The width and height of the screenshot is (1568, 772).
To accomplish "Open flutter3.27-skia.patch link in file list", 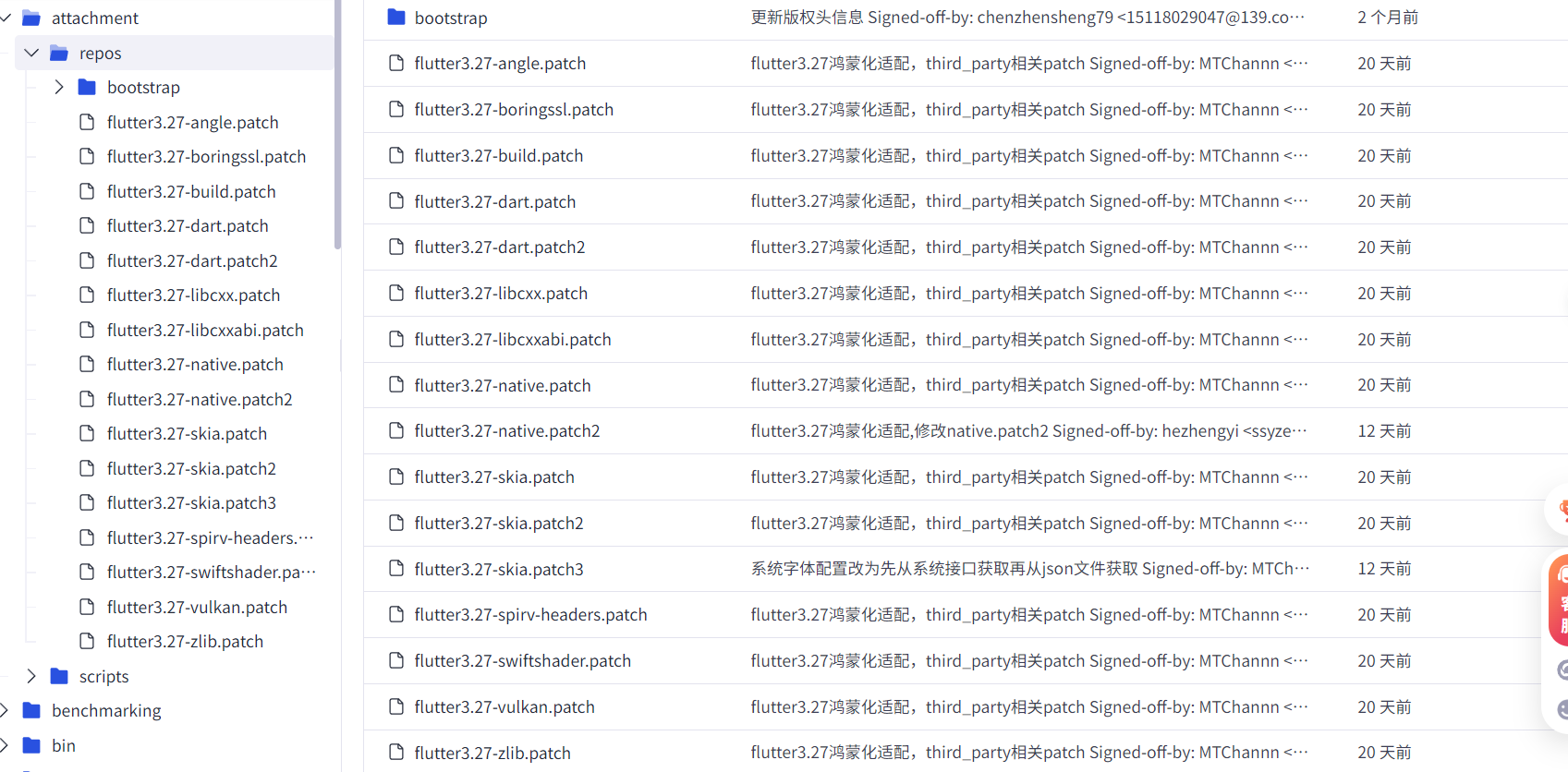I will point(494,476).
